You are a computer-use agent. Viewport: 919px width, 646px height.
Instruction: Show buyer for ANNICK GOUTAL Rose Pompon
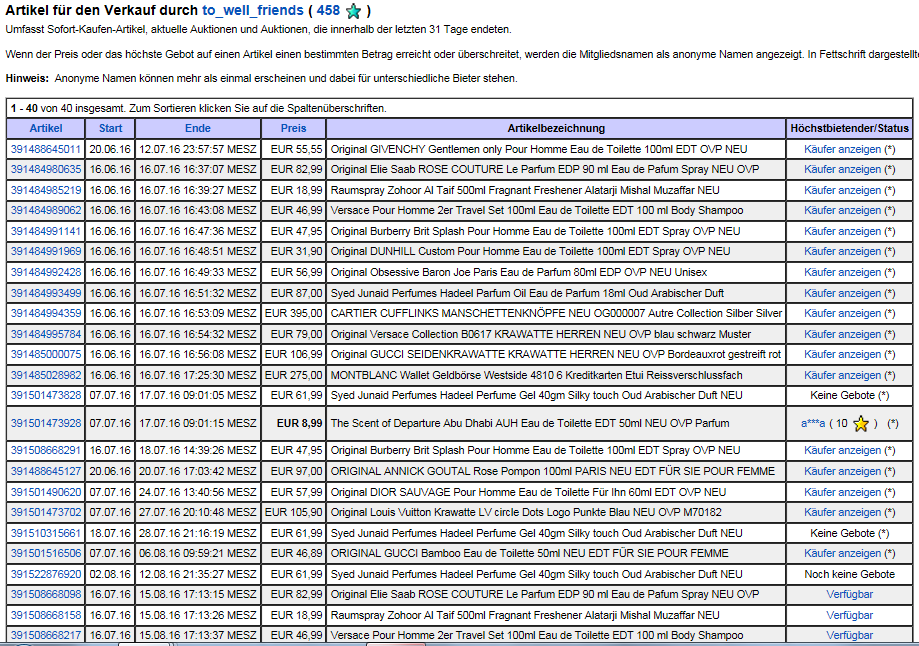tap(842, 471)
